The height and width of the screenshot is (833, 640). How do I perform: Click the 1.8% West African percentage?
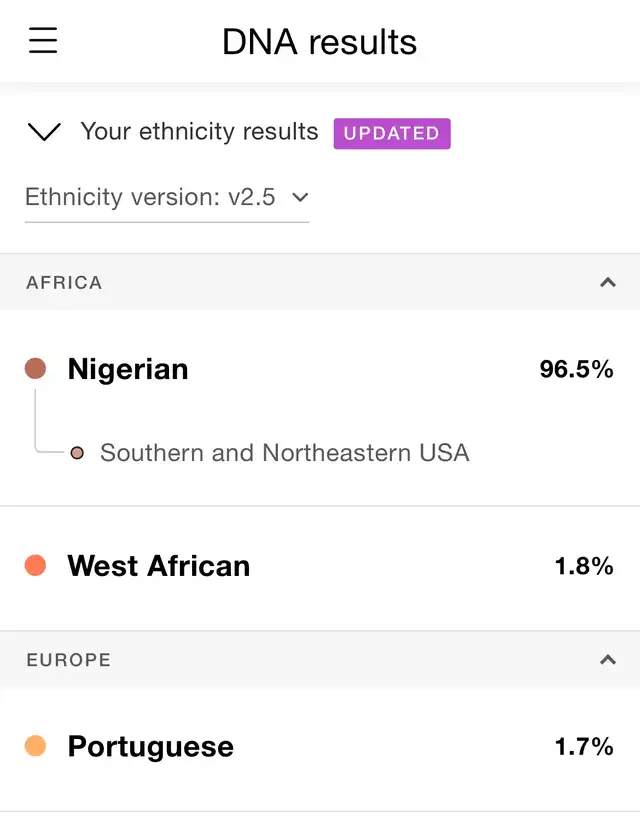tap(584, 566)
